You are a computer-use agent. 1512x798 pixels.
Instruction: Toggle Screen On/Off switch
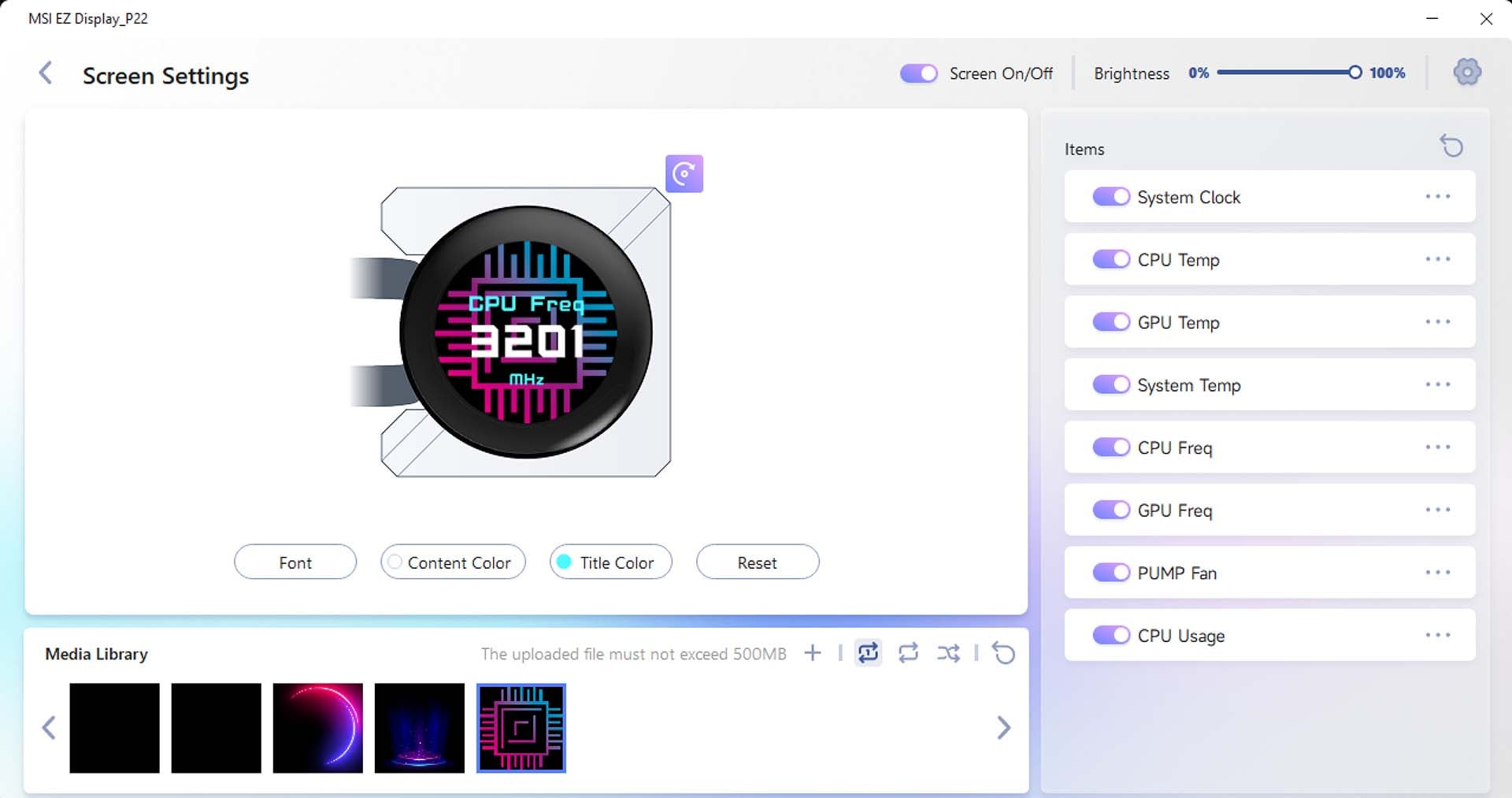click(x=918, y=73)
